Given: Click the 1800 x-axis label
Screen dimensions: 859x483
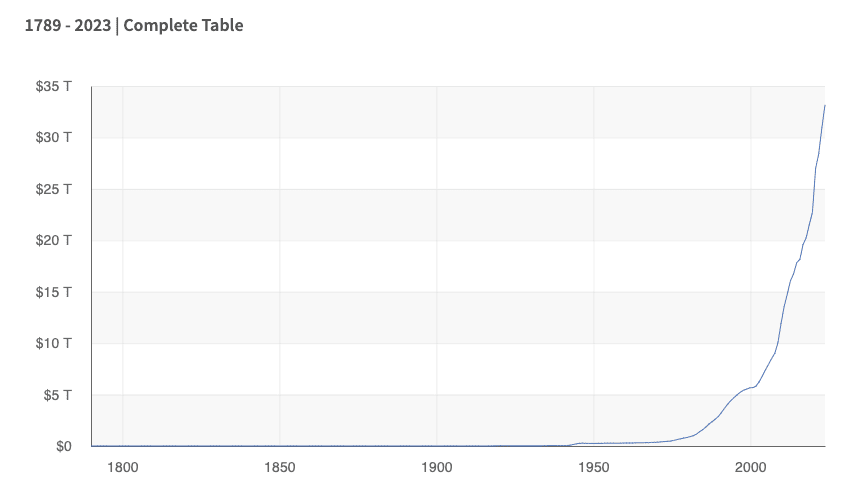Looking at the screenshot, I should [x=123, y=466].
